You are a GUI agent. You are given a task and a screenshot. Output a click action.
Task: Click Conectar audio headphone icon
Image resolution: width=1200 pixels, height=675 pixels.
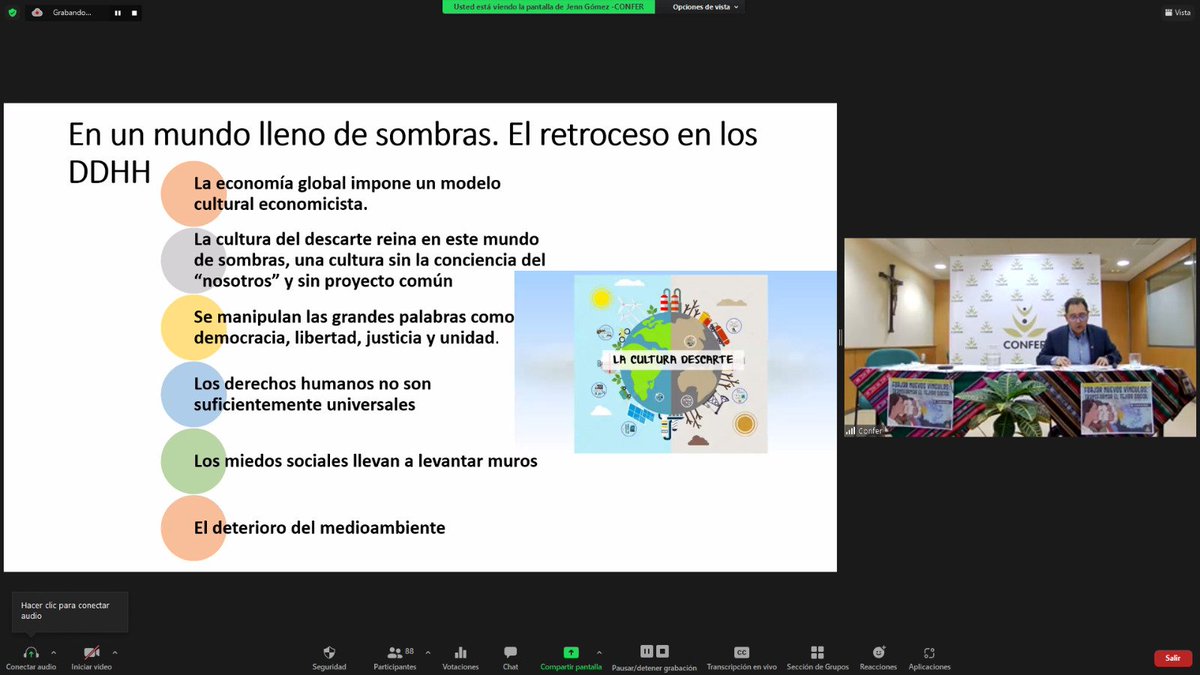click(x=31, y=652)
